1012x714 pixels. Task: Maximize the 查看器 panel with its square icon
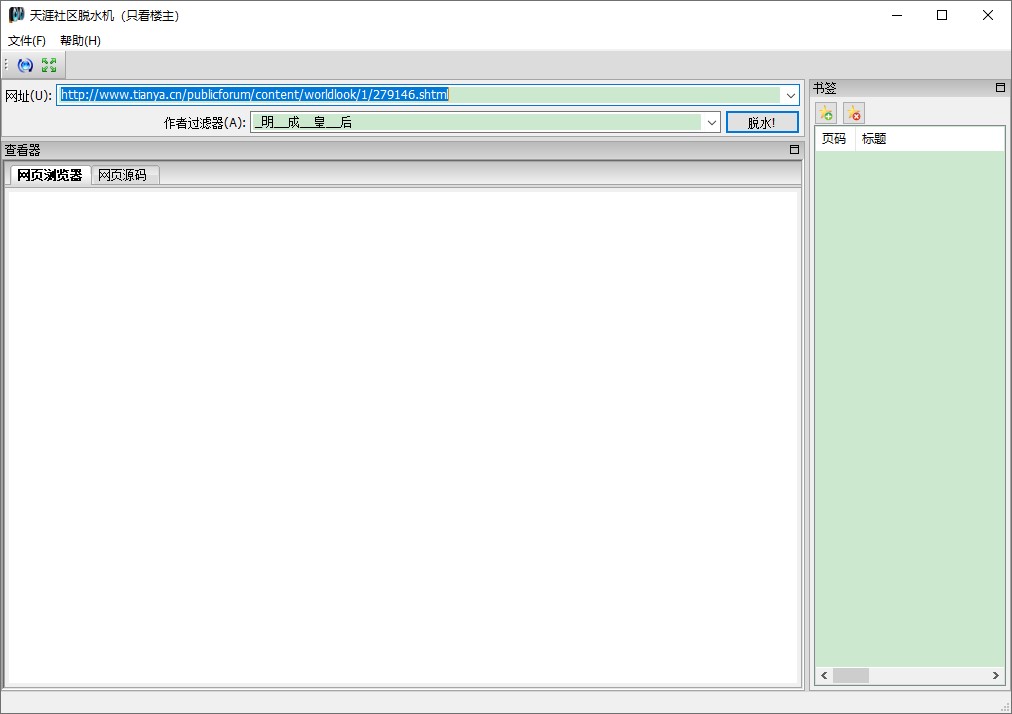coord(794,150)
